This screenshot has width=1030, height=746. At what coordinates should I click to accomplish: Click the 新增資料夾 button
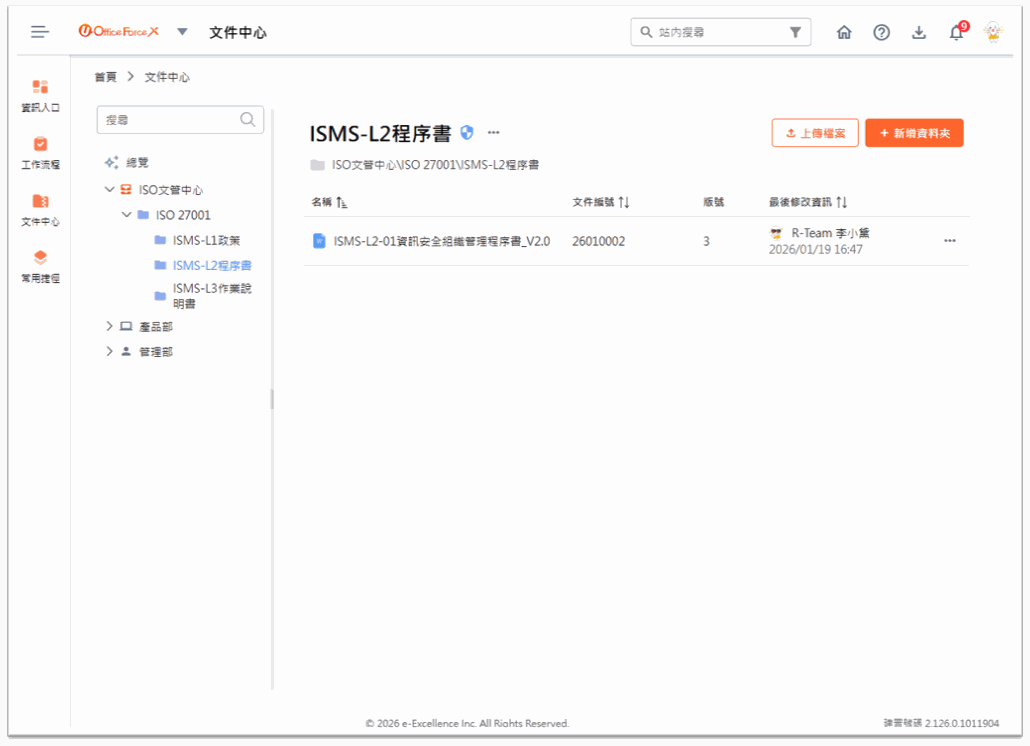pyautogui.click(x=914, y=133)
